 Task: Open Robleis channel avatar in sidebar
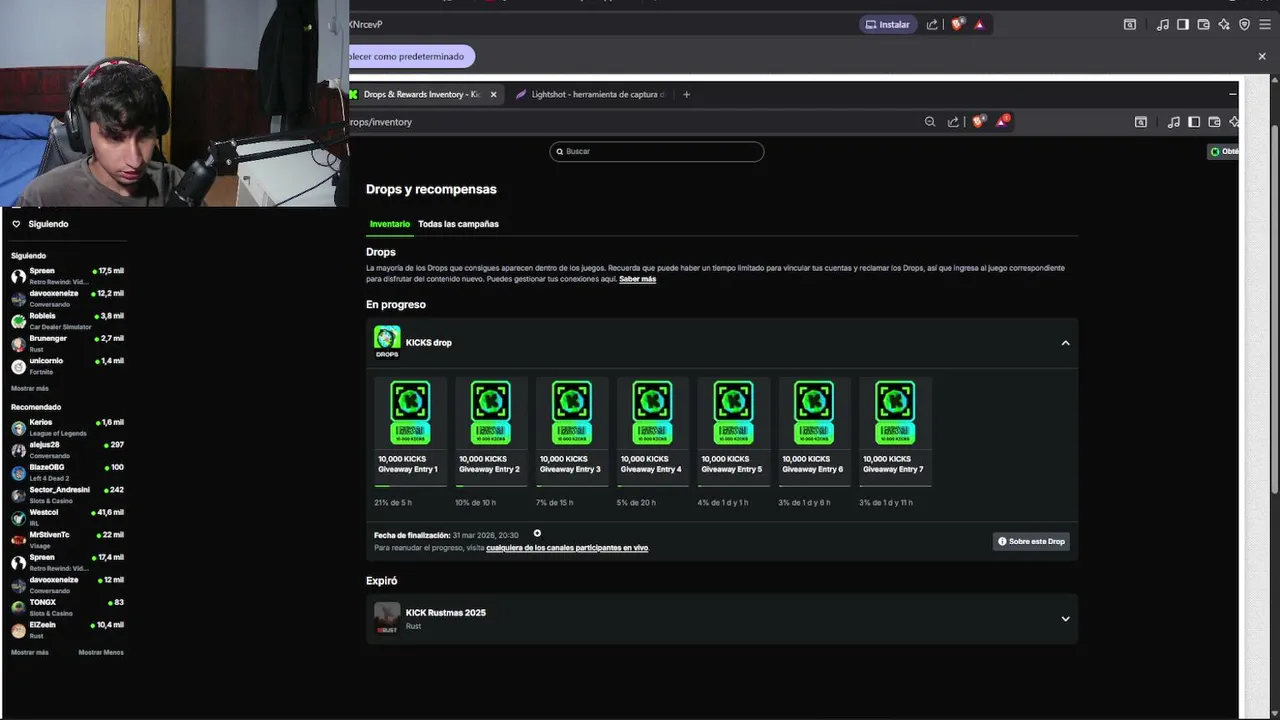coord(18,321)
